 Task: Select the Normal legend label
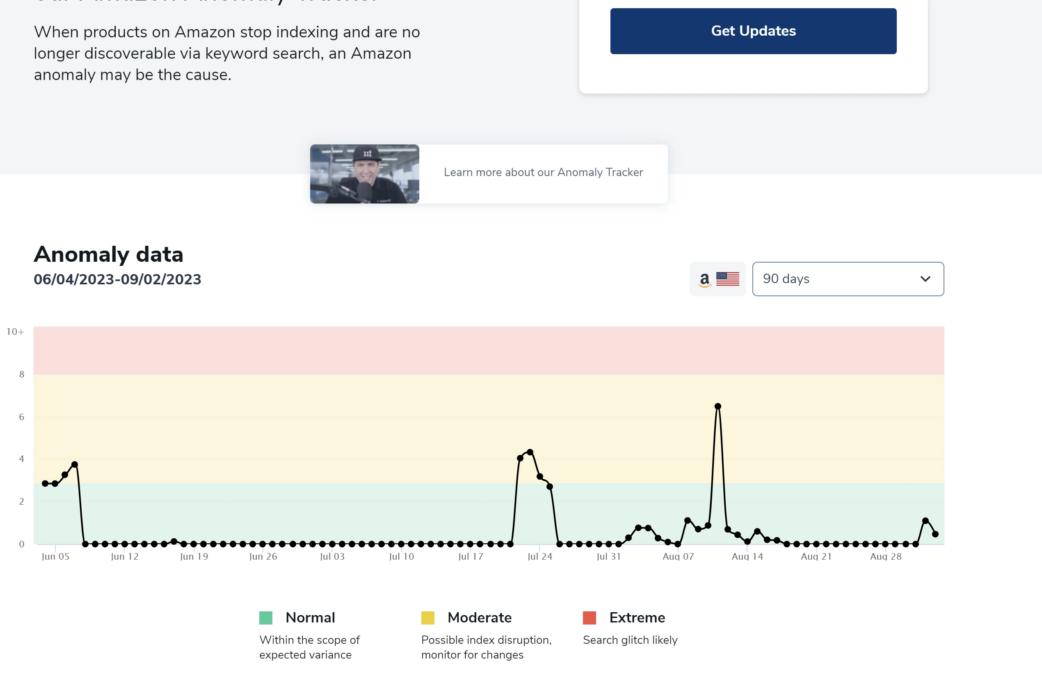[310, 617]
